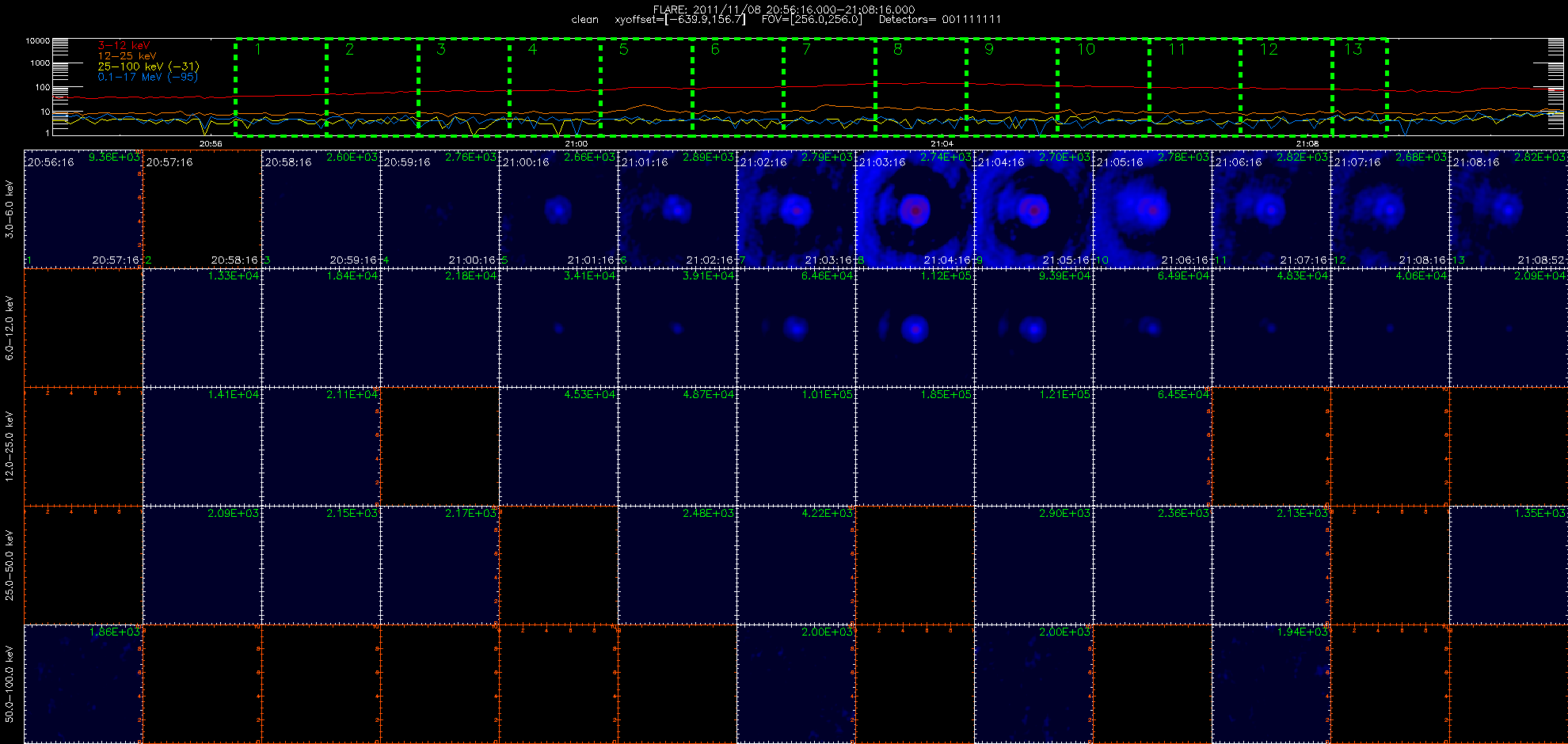Screen dimensions: 1568x744
Task: Select the 25.0-50.0 keV image with peak 1.35E+03
Action: tap(1509, 565)
